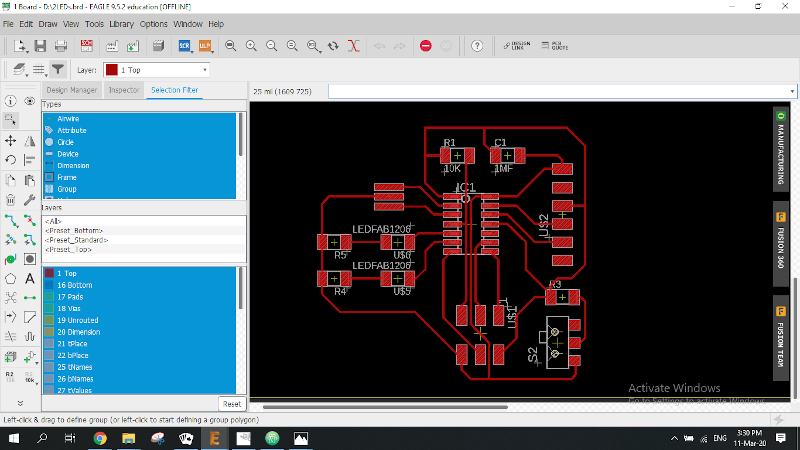The image size is (800, 450).
Task: Click the PCB Quote button
Action: (x=555, y=46)
